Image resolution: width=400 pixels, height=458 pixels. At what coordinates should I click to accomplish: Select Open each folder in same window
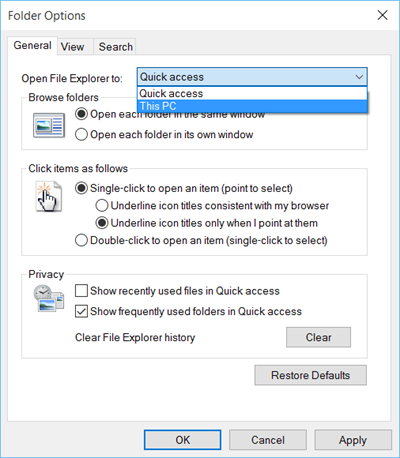[81, 114]
